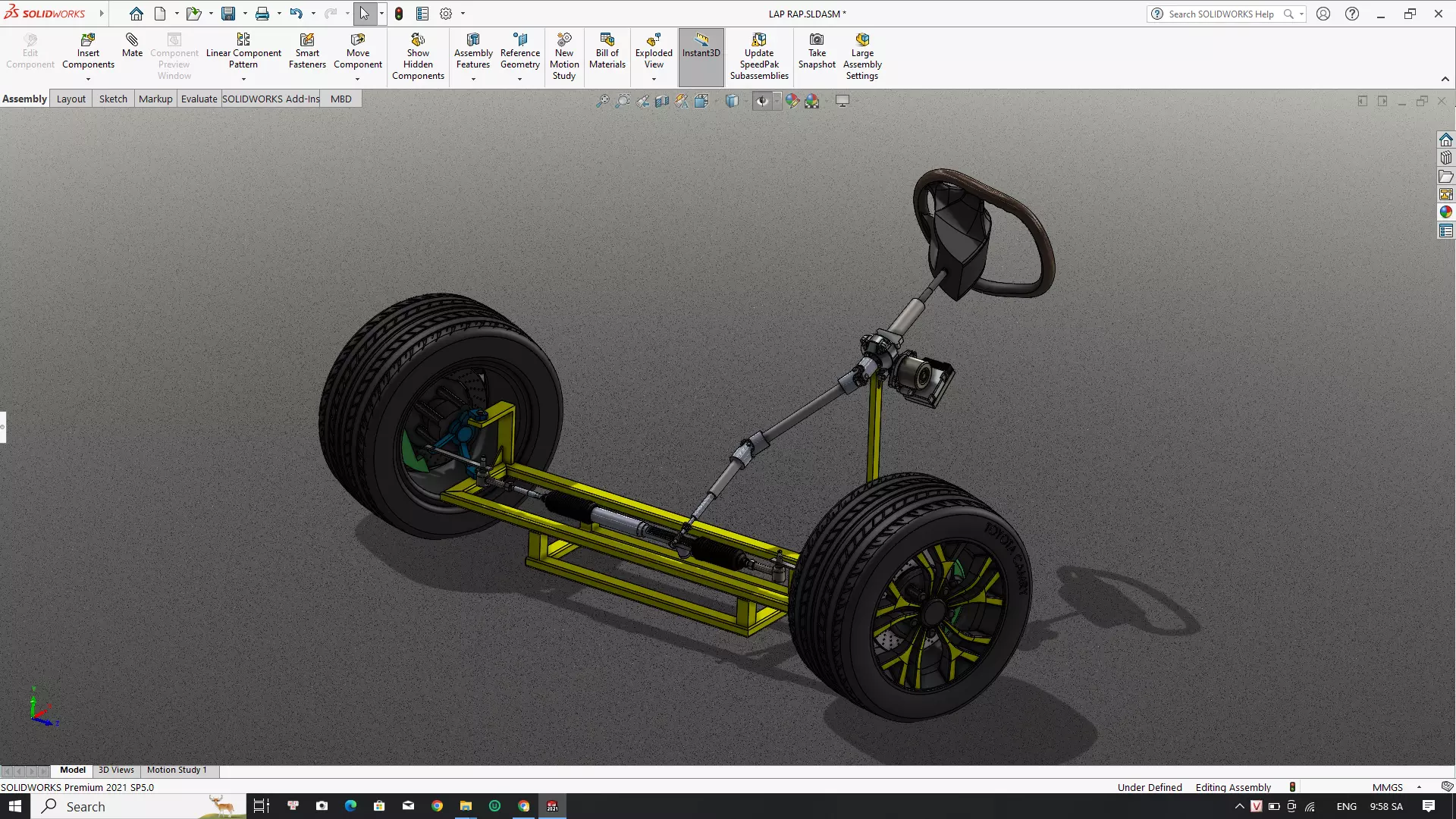Open Reference Geometry tool
The image size is (1456, 819).
coord(520,52)
